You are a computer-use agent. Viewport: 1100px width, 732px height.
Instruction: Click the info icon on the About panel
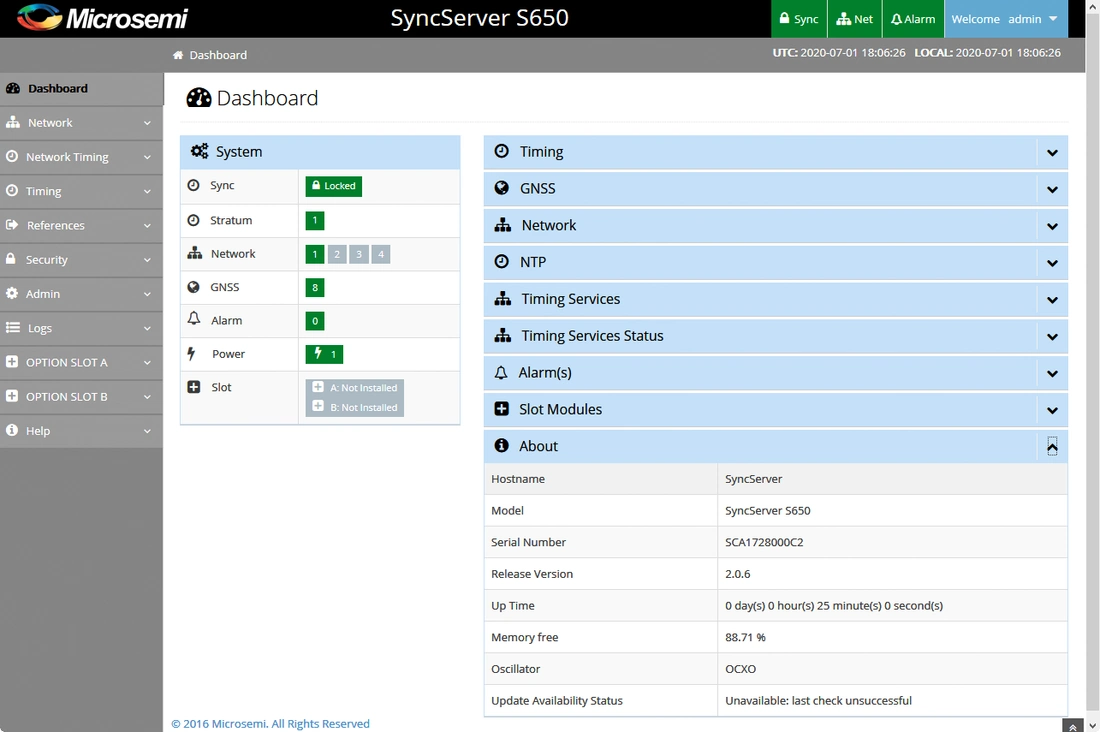502,445
